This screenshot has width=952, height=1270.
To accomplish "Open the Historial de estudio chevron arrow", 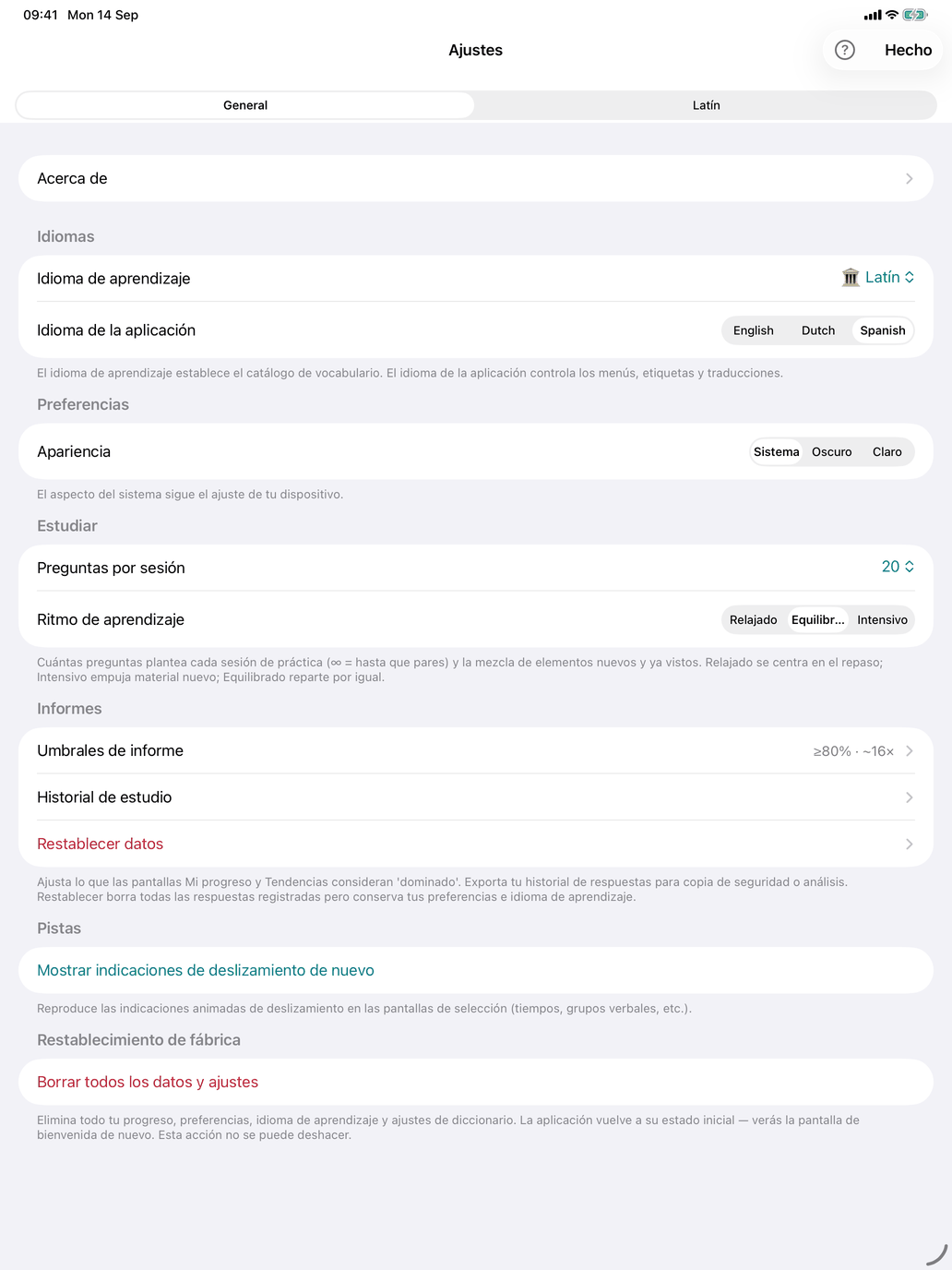I will [909, 797].
